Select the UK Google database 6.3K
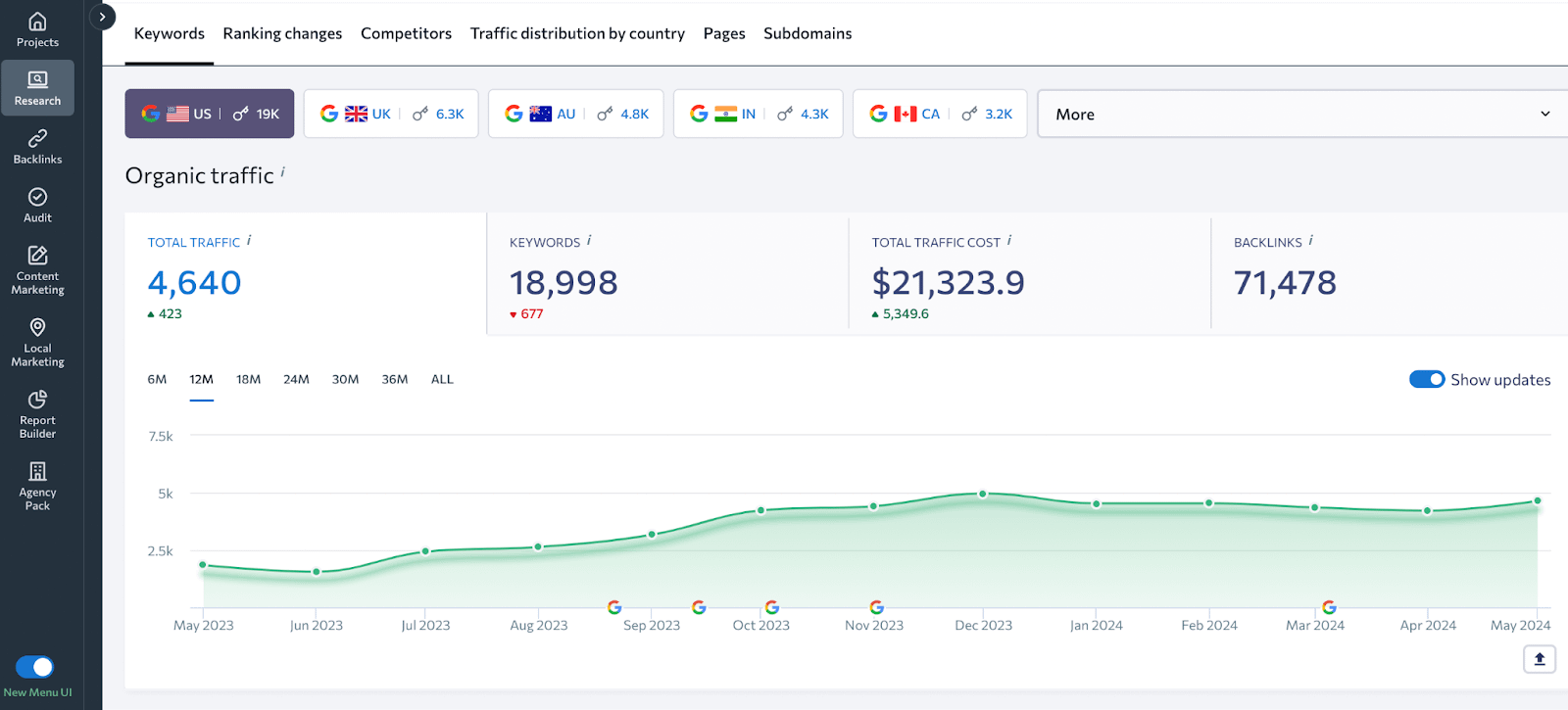1568x710 pixels. [x=391, y=115]
